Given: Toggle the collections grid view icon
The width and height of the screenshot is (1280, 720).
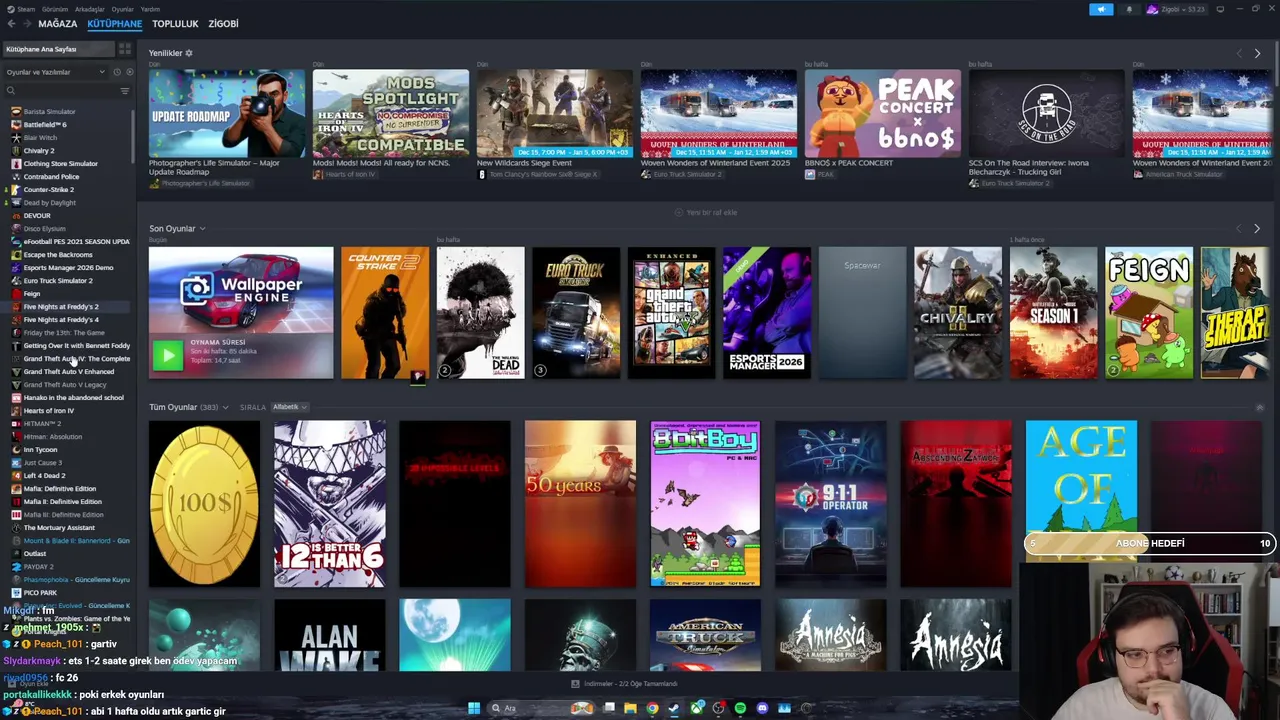Looking at the screenshot, I should [125, 49].
